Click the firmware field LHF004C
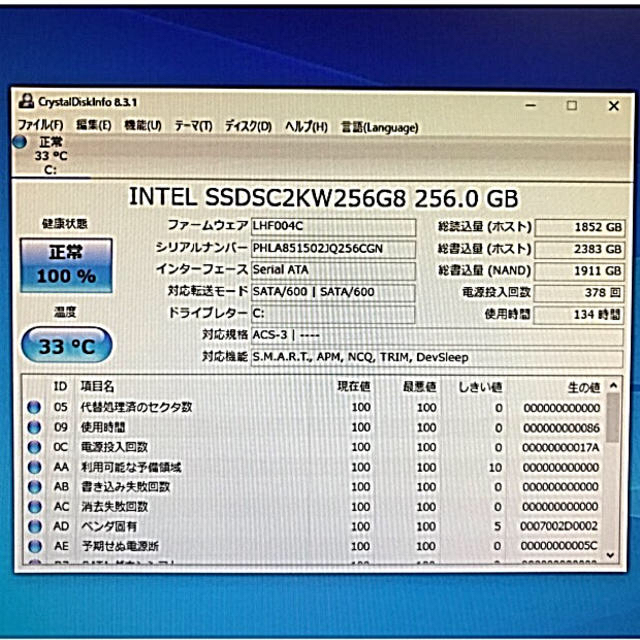The image size is (640, 640). pos(333,227)
